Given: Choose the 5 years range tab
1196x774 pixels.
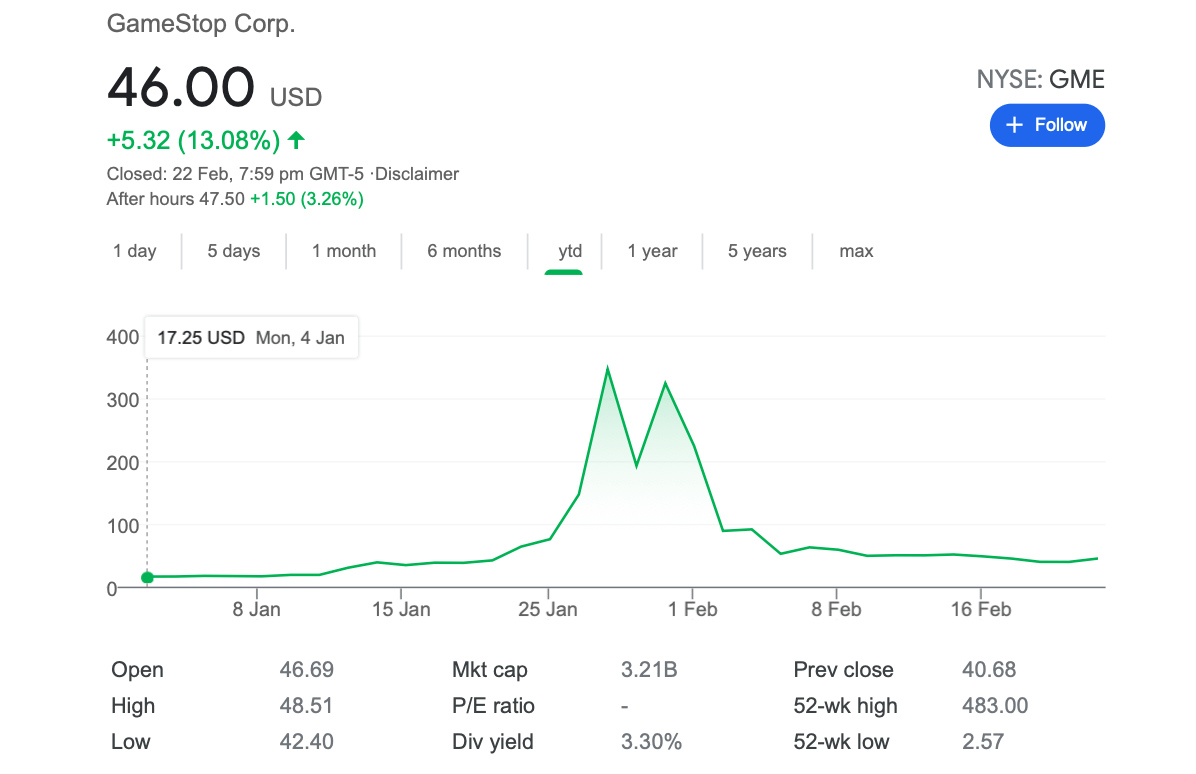Looking at the screenshot, I should (x=757, y=251).
